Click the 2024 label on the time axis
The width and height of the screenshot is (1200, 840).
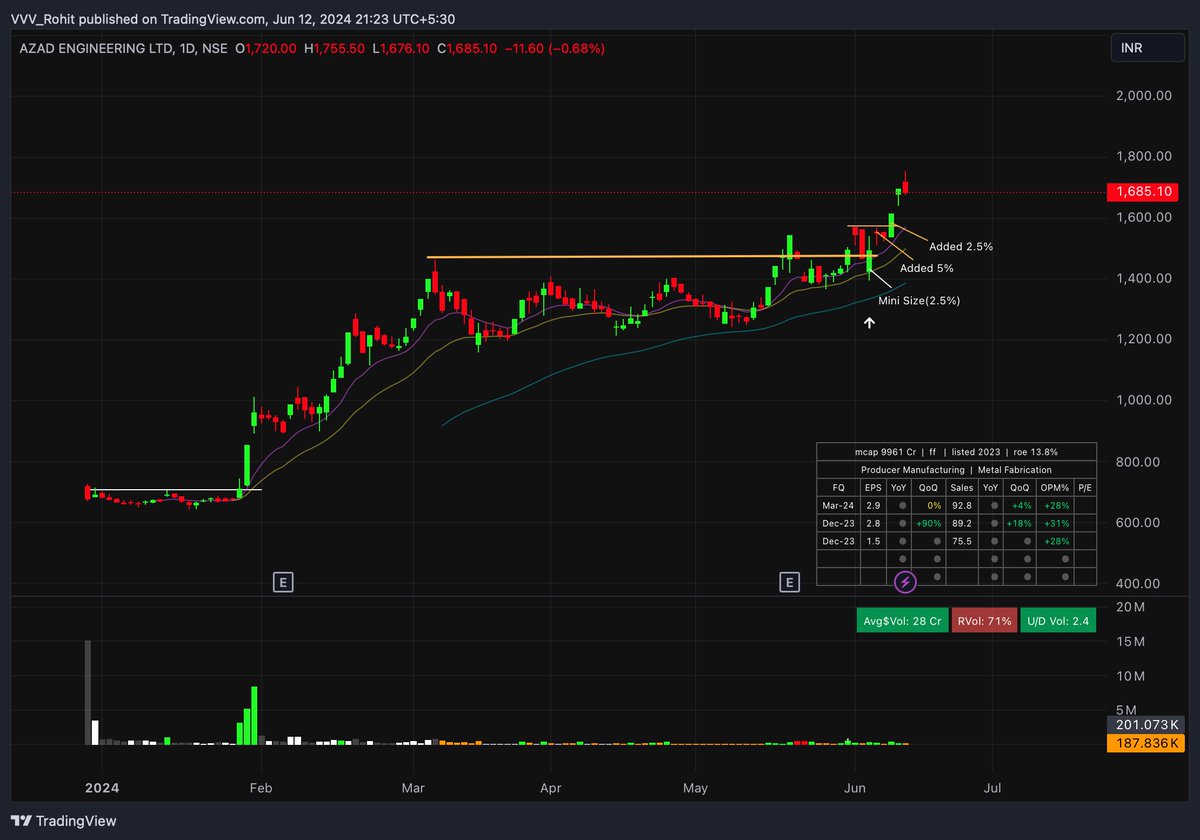[101, 788]
